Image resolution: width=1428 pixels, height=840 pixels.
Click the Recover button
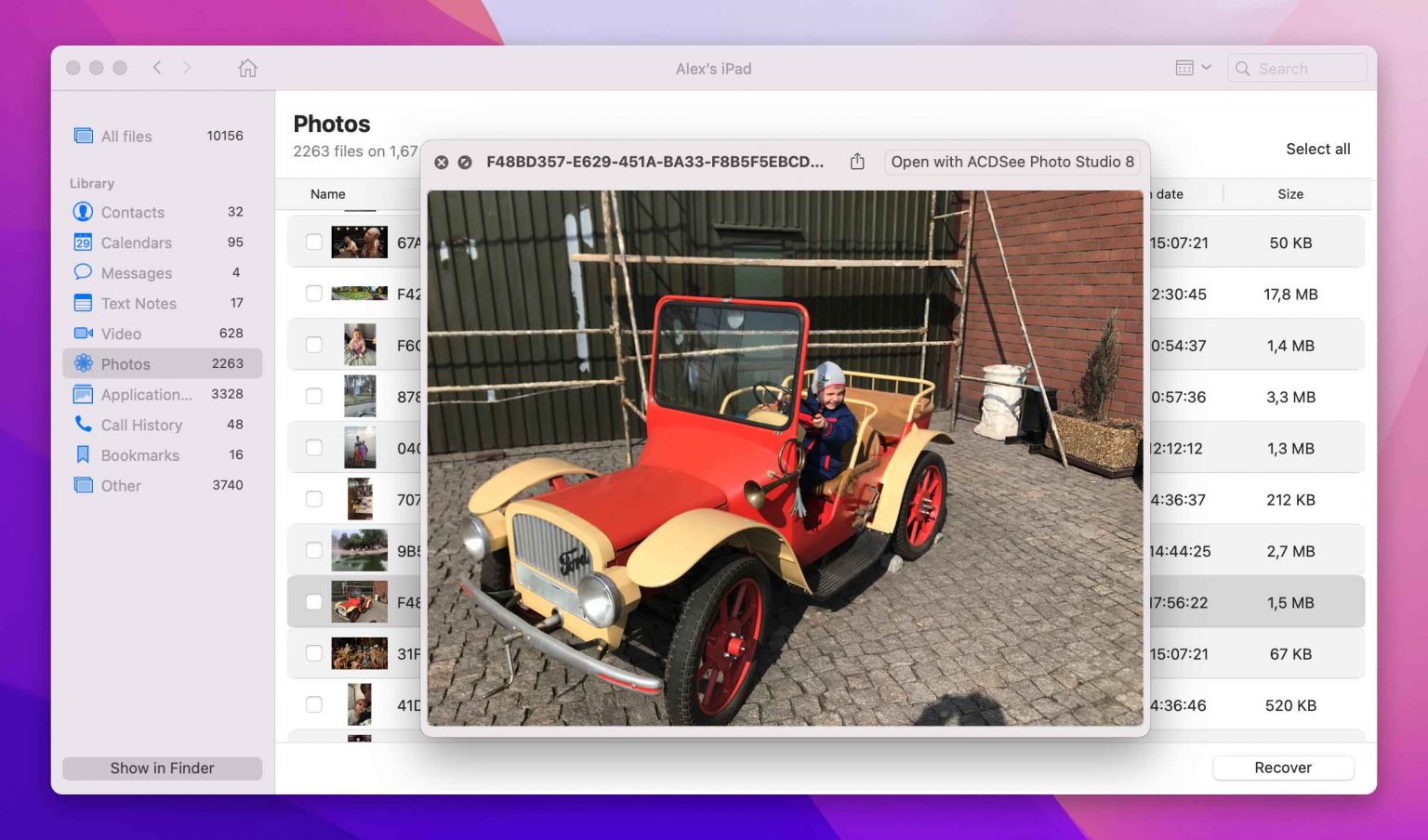point(1283,768)
